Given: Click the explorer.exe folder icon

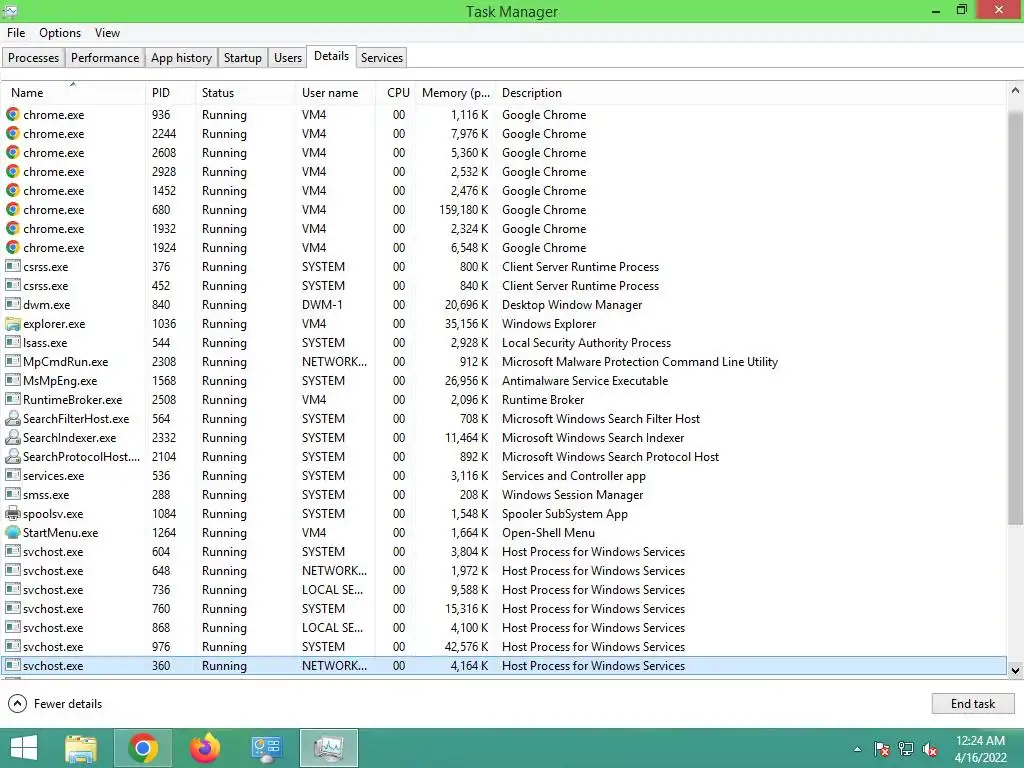Looking at the screenshot, I should point(12,324).
